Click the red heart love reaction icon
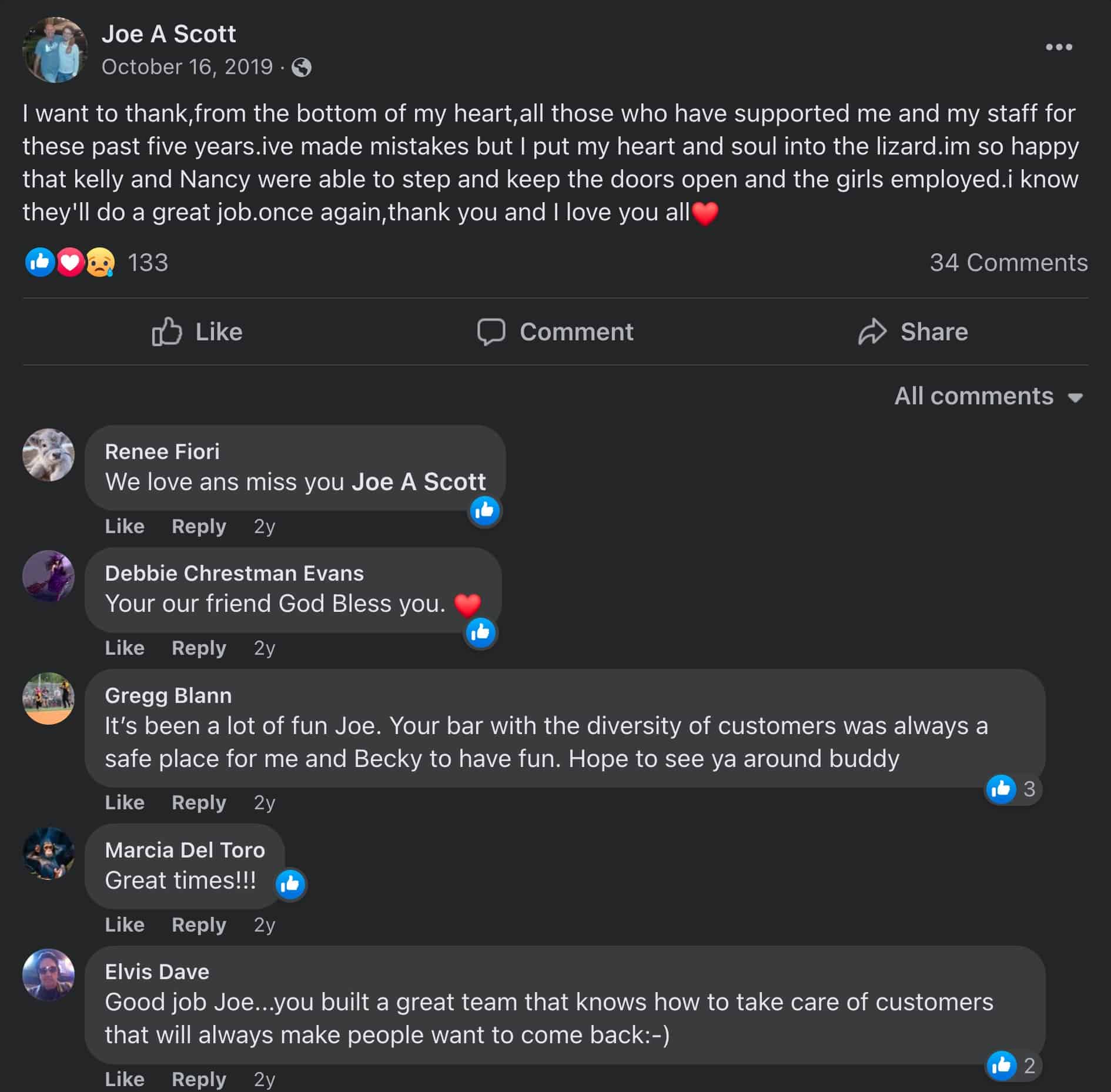Viewport: 1111px width, 1092px height. click(x=71, y=263)
